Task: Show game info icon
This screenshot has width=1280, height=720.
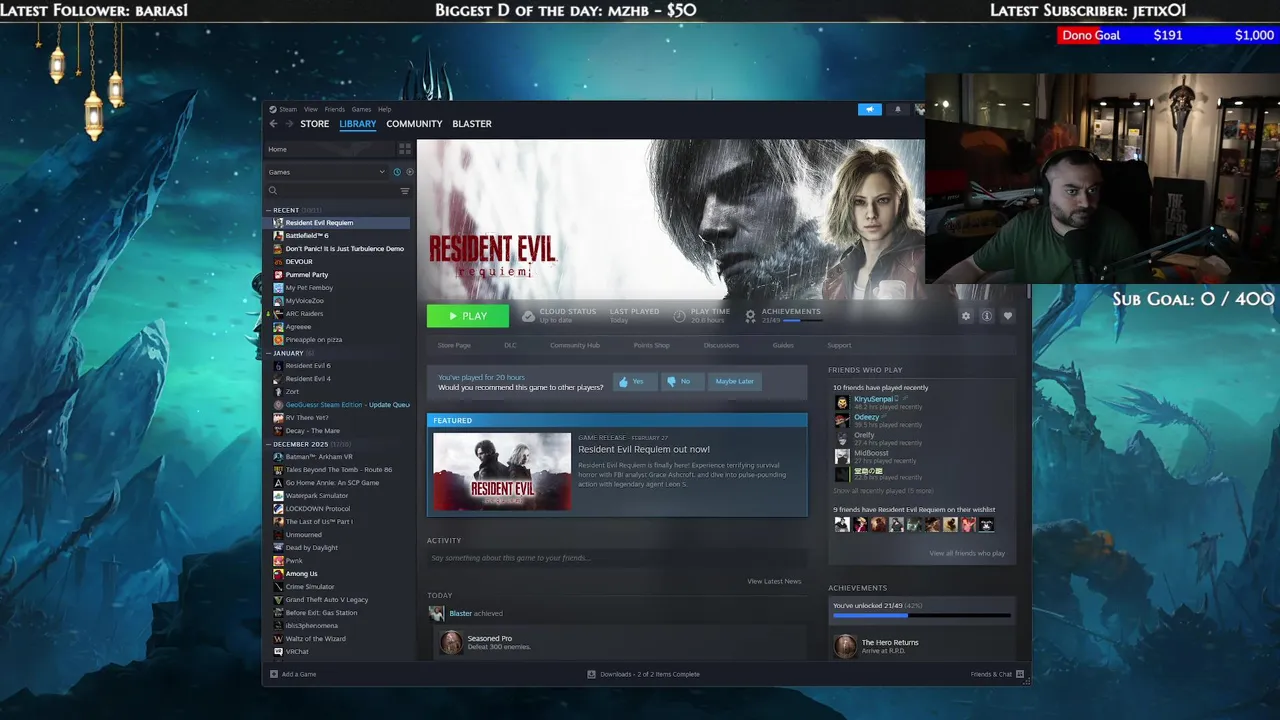Action: pyautogui.click(x=987, y=316)
